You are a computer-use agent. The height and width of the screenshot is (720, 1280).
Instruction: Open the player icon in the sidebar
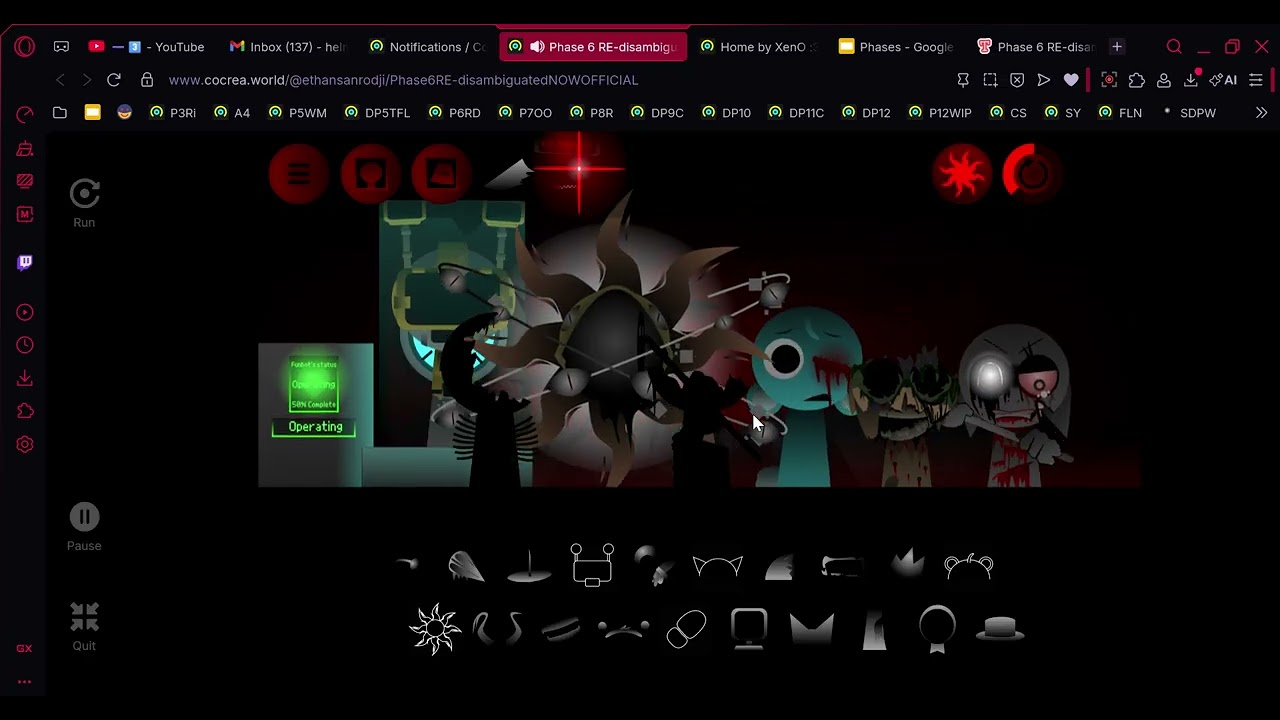click(x=25, y=312)
